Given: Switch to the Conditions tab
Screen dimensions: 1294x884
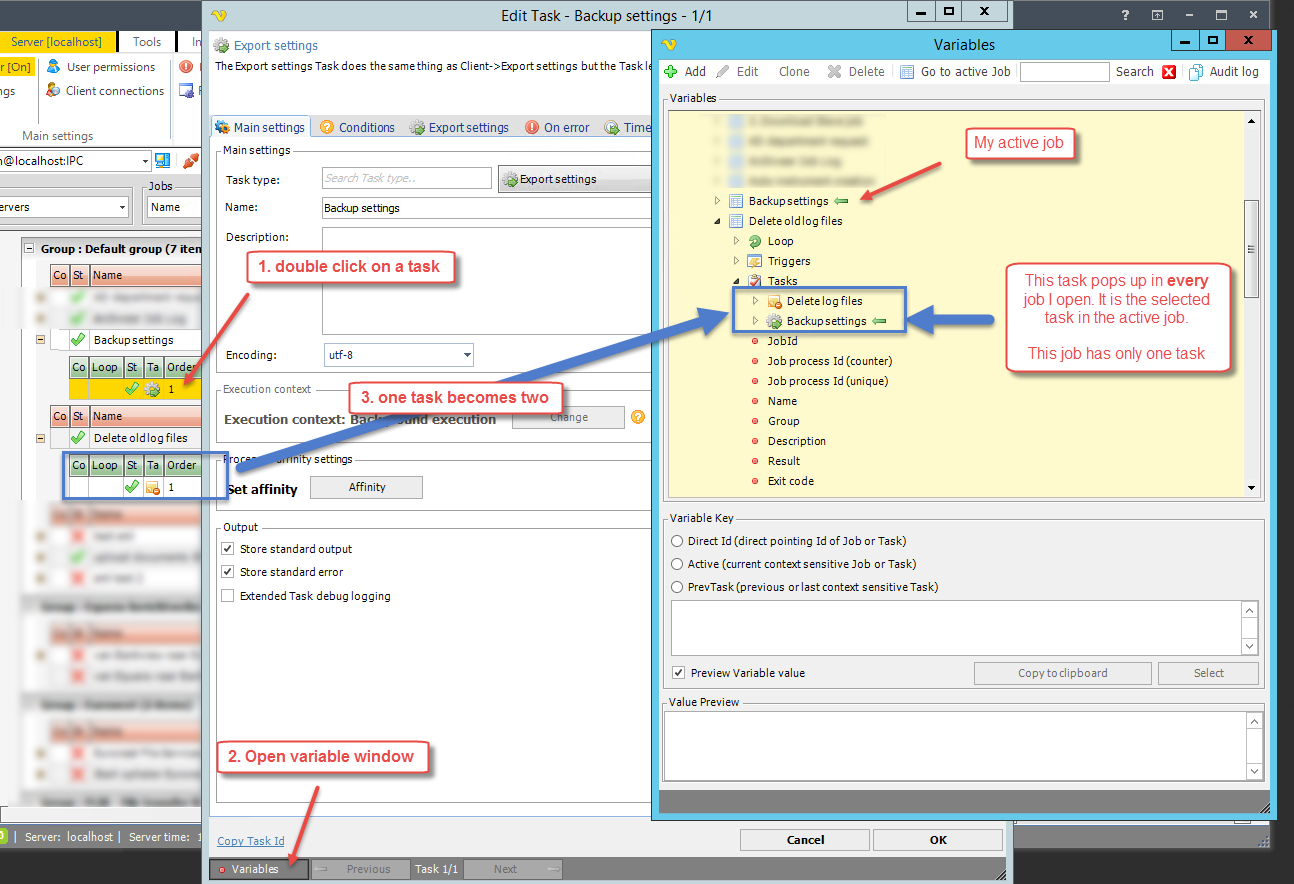Looking at the screenshot, I should click(357, 128).
